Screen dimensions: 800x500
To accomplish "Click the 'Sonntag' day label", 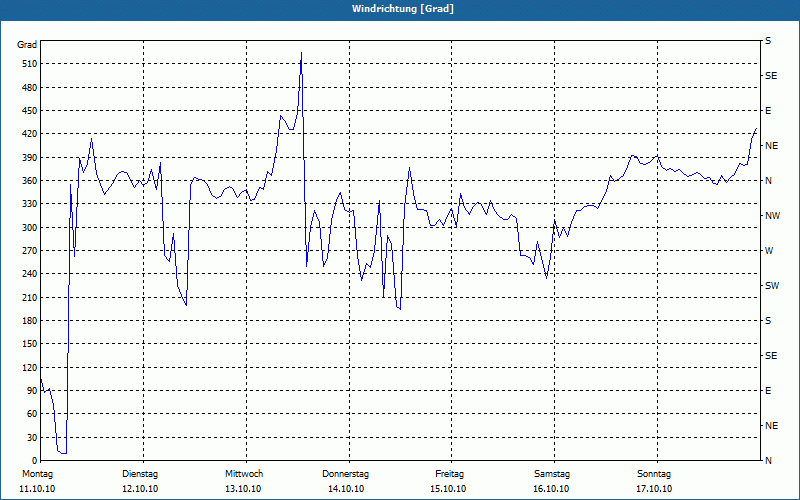I will click(x=654, y=474).
